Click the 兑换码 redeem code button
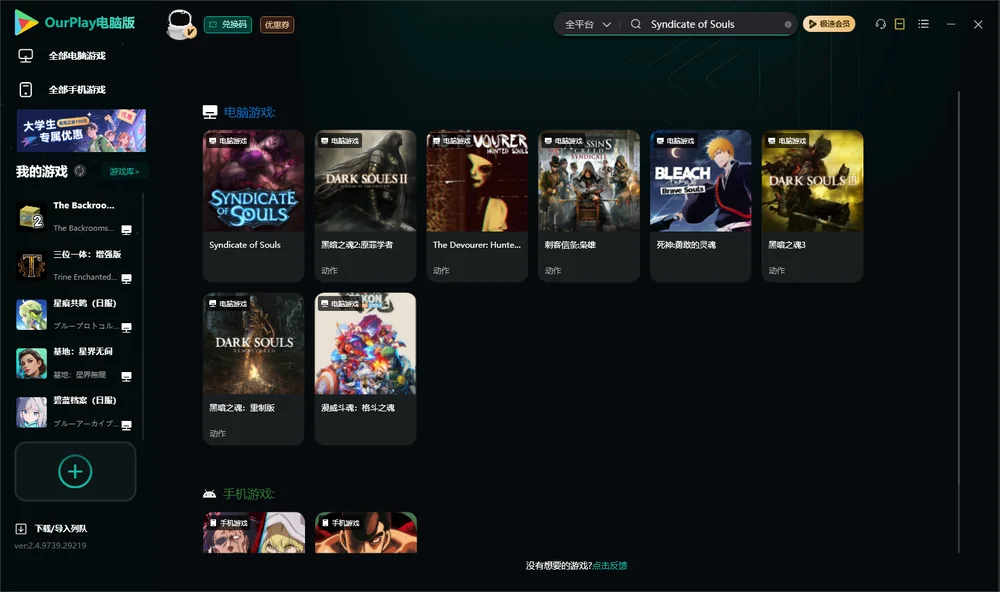 (228, 25)
